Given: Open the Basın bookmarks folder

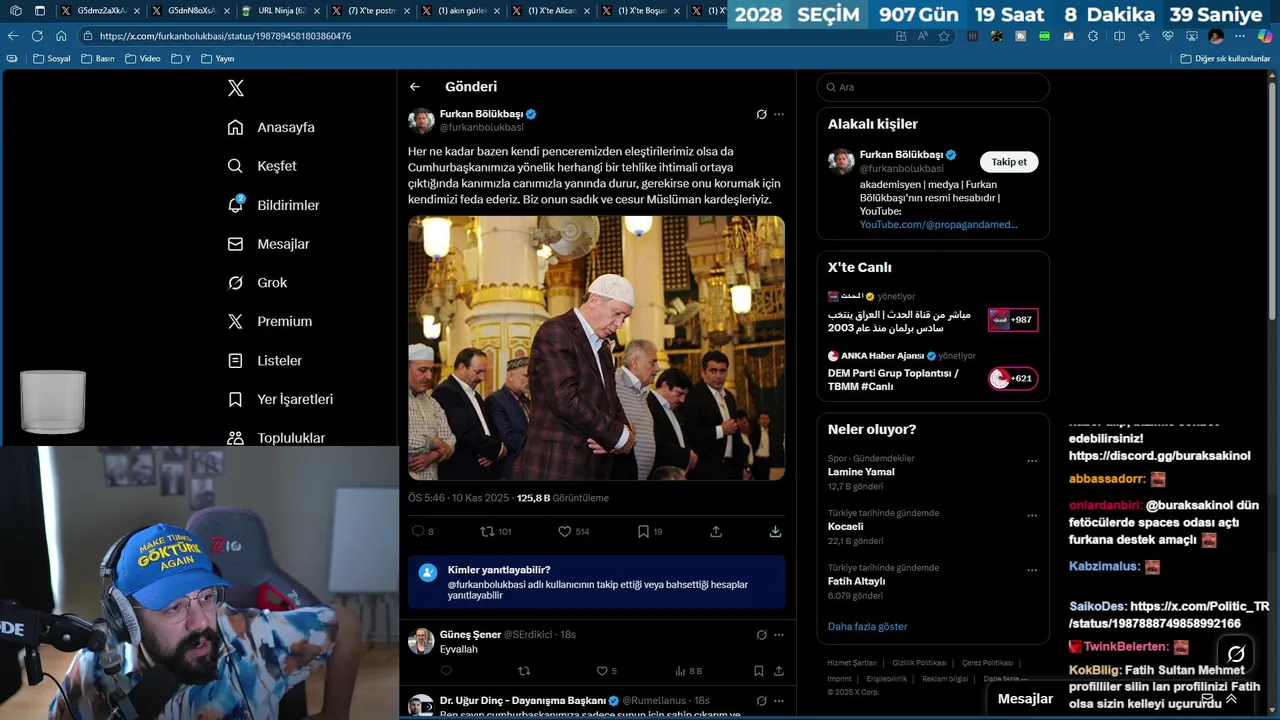Looking at the screenshot, I should [97, 58].
